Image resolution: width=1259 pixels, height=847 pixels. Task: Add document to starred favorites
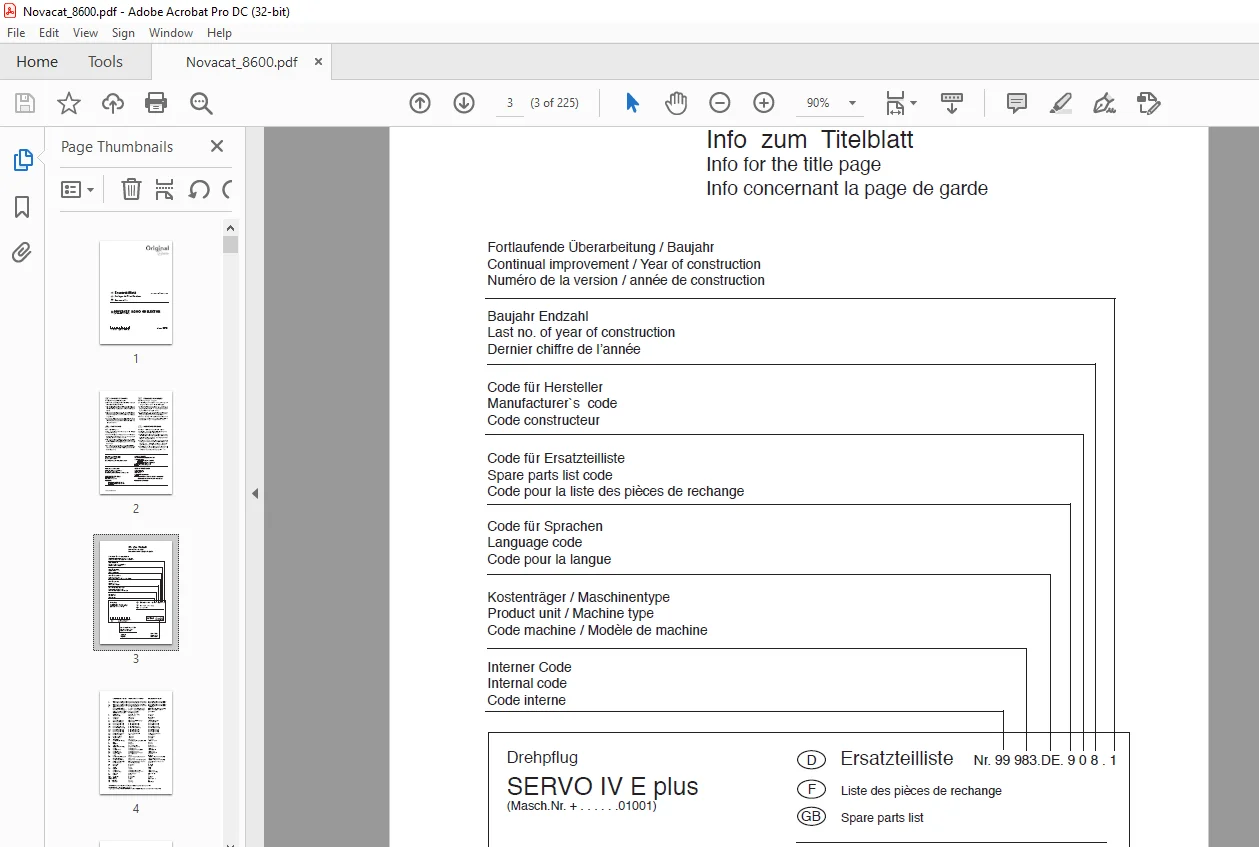(69, 103)
